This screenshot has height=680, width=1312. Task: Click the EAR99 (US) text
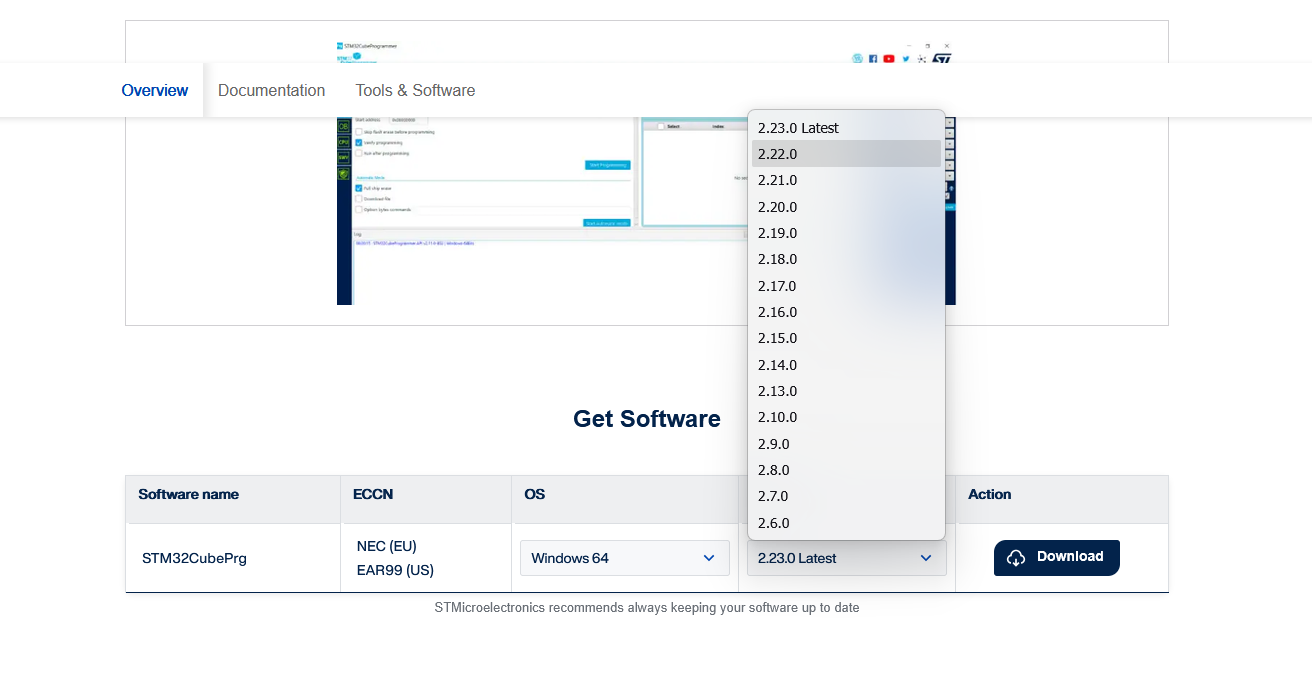point(395,570)
